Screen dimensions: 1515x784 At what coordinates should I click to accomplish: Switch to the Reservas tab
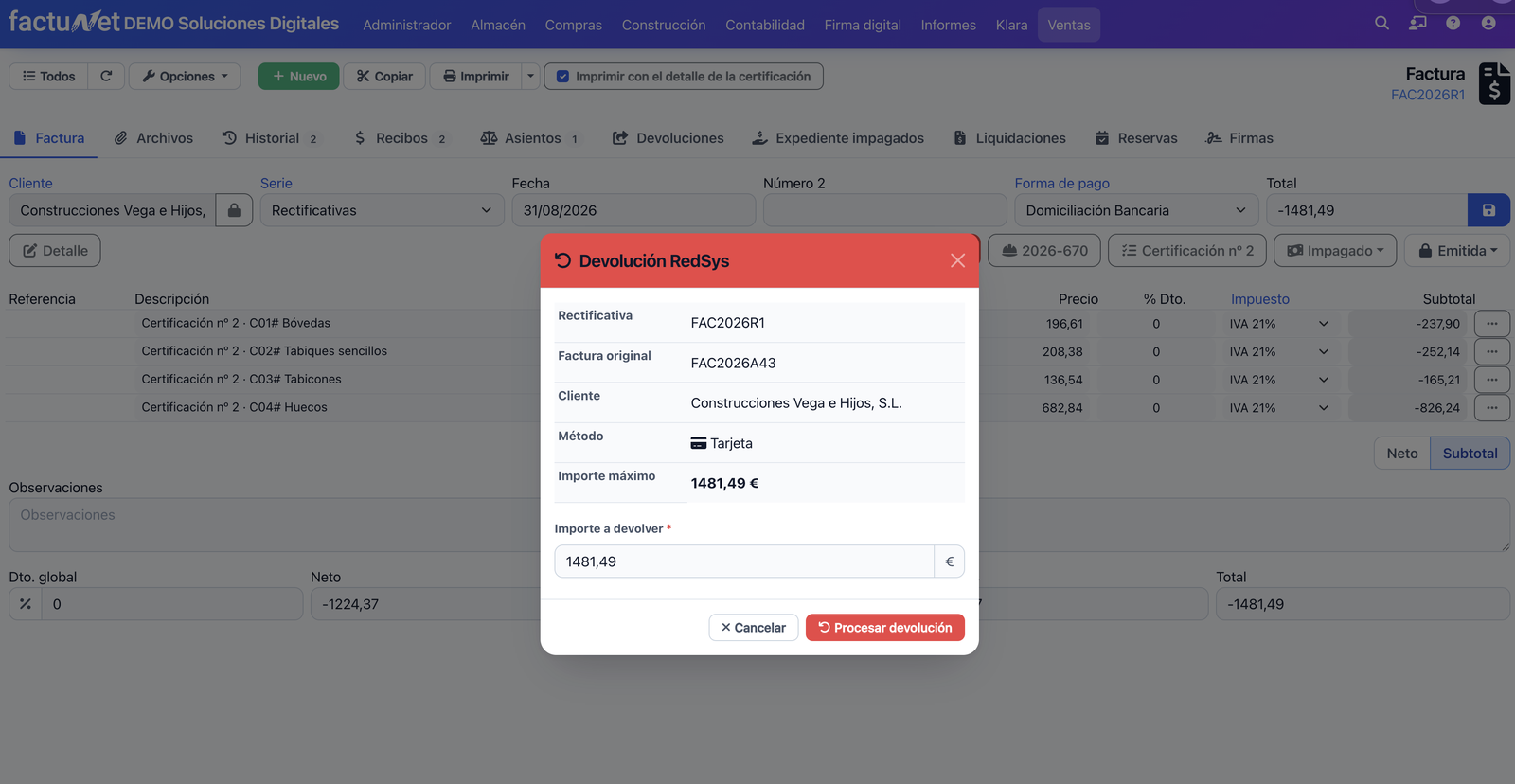click(x=1136, y=138)
